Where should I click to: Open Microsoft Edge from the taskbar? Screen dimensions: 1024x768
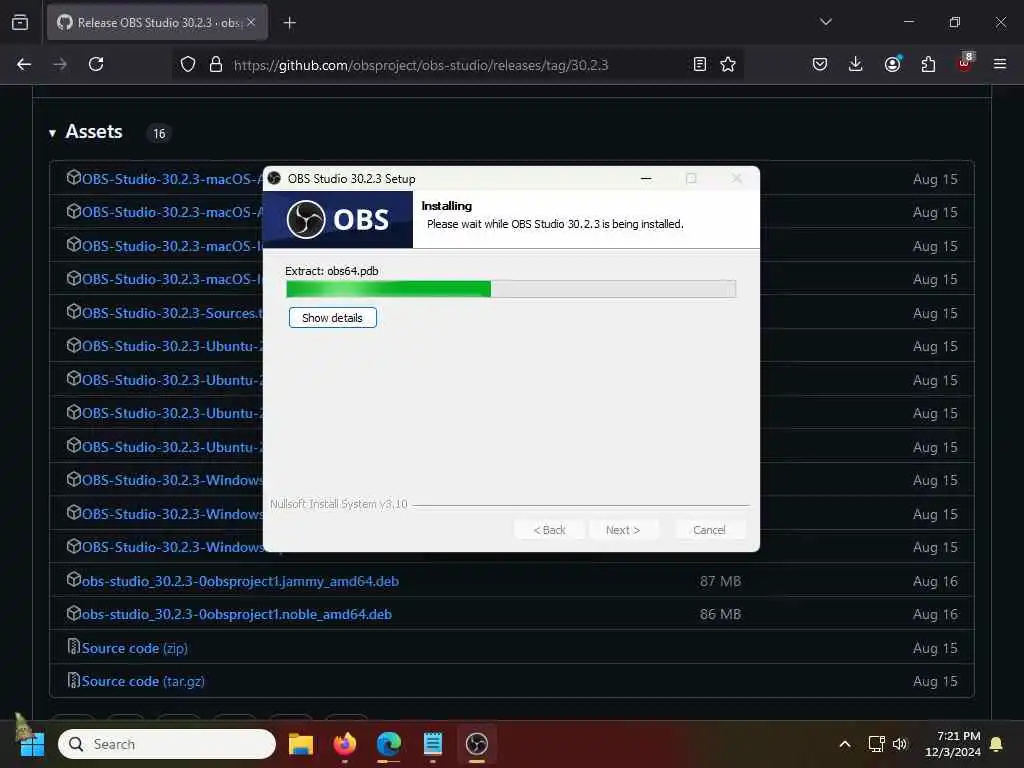click(389, 744)
